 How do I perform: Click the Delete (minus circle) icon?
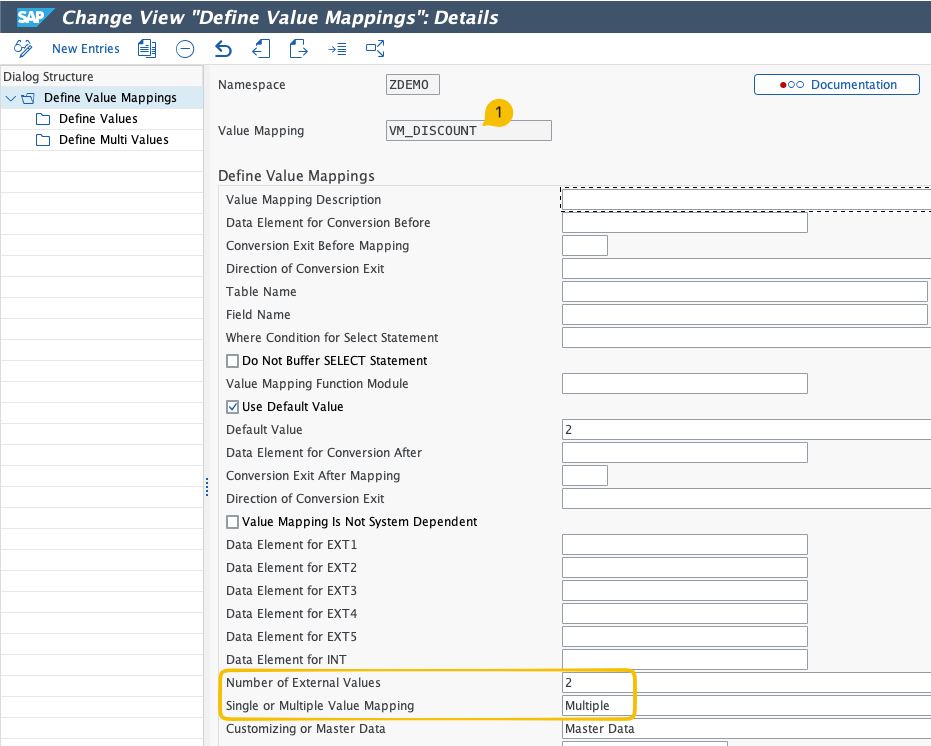pyautogui.click(x=185, y=49)
